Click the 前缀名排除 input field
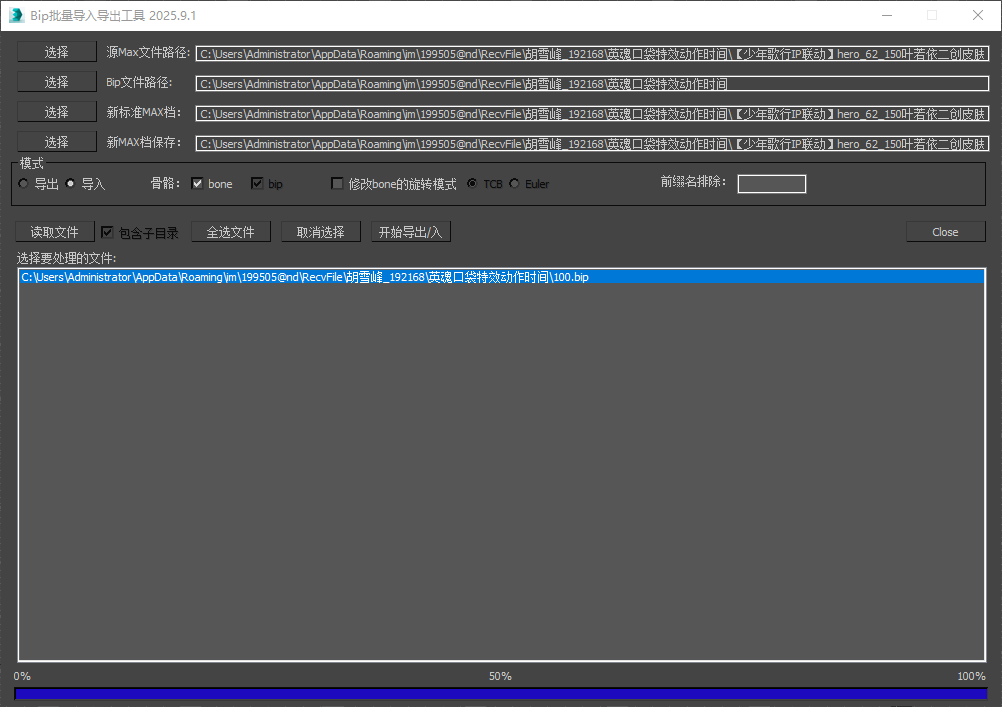This screenshot has width=1002, height=707. 771,184
